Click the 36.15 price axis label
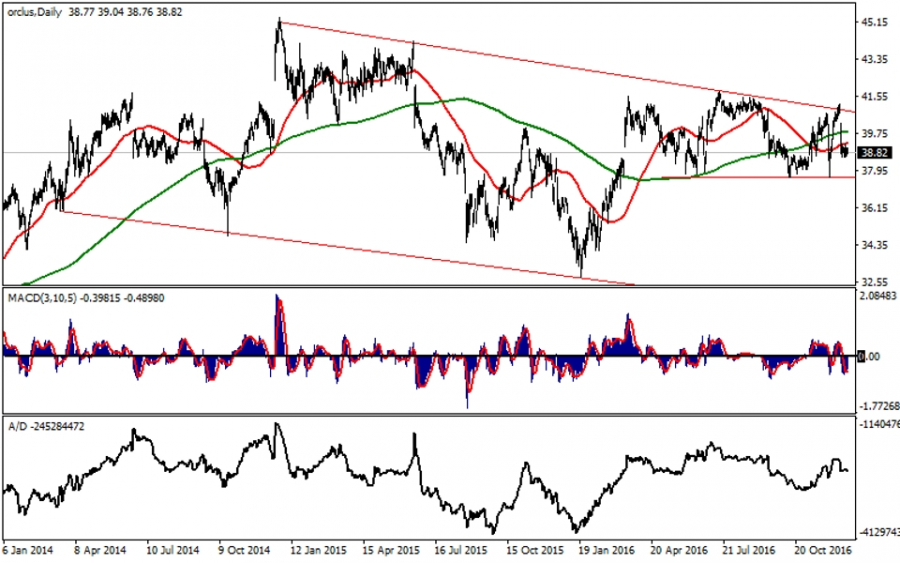 pos(875,208)
